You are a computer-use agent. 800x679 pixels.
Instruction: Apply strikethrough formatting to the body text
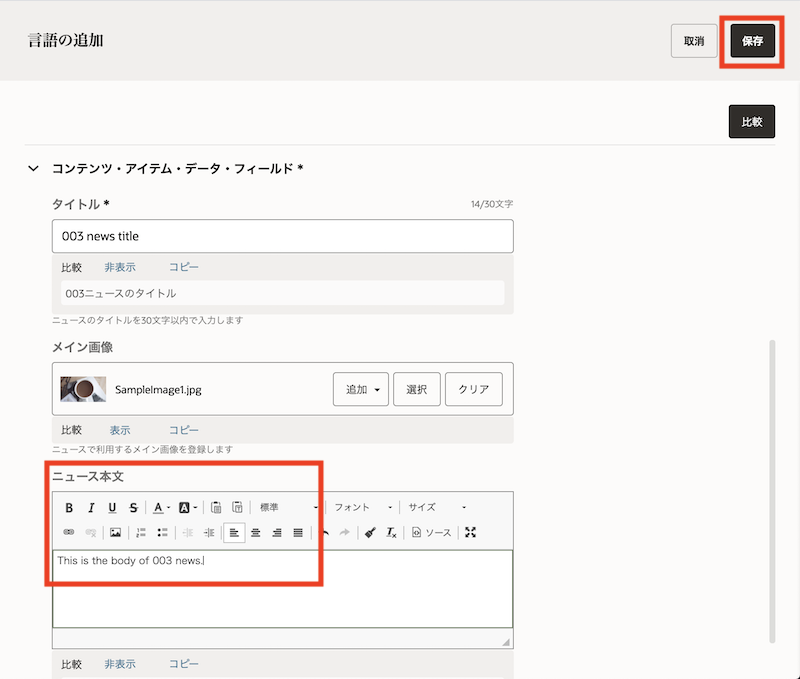tap(132, 507)
